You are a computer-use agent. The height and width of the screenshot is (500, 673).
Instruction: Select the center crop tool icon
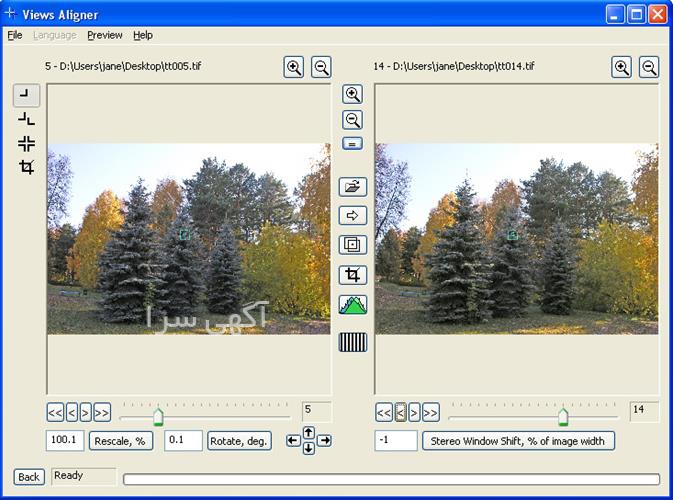click(353, 274)
